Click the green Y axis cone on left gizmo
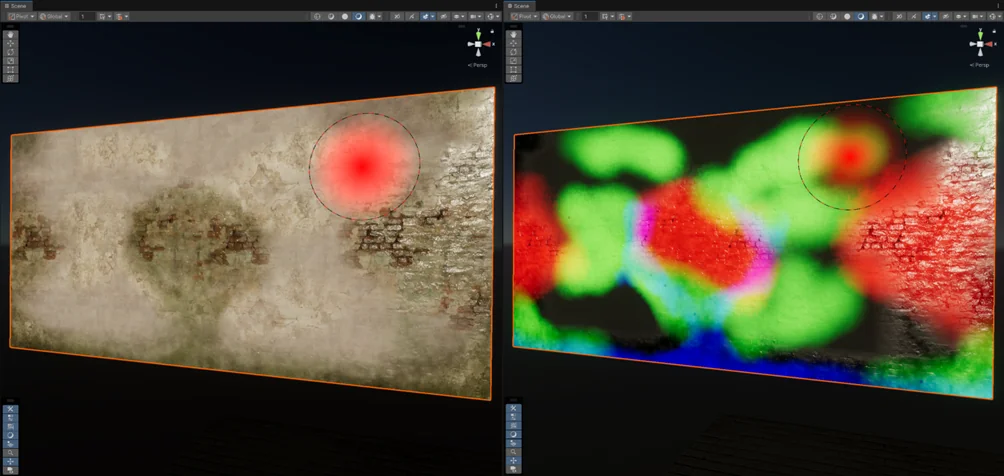Viewport: 1004px width, 476px height. tap(478, 34)
